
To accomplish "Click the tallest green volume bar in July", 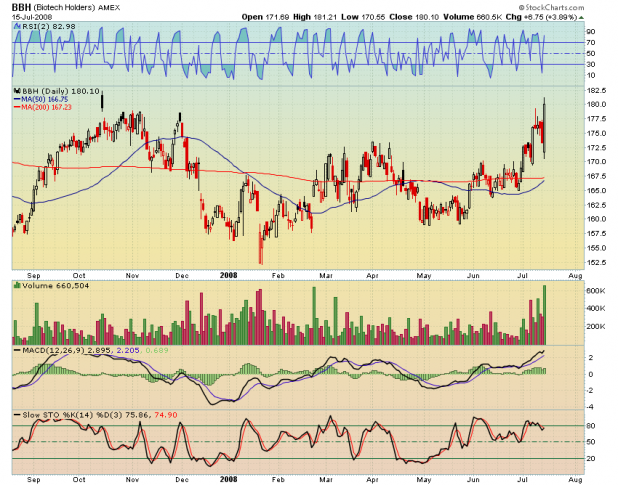I will pos(544,315).
